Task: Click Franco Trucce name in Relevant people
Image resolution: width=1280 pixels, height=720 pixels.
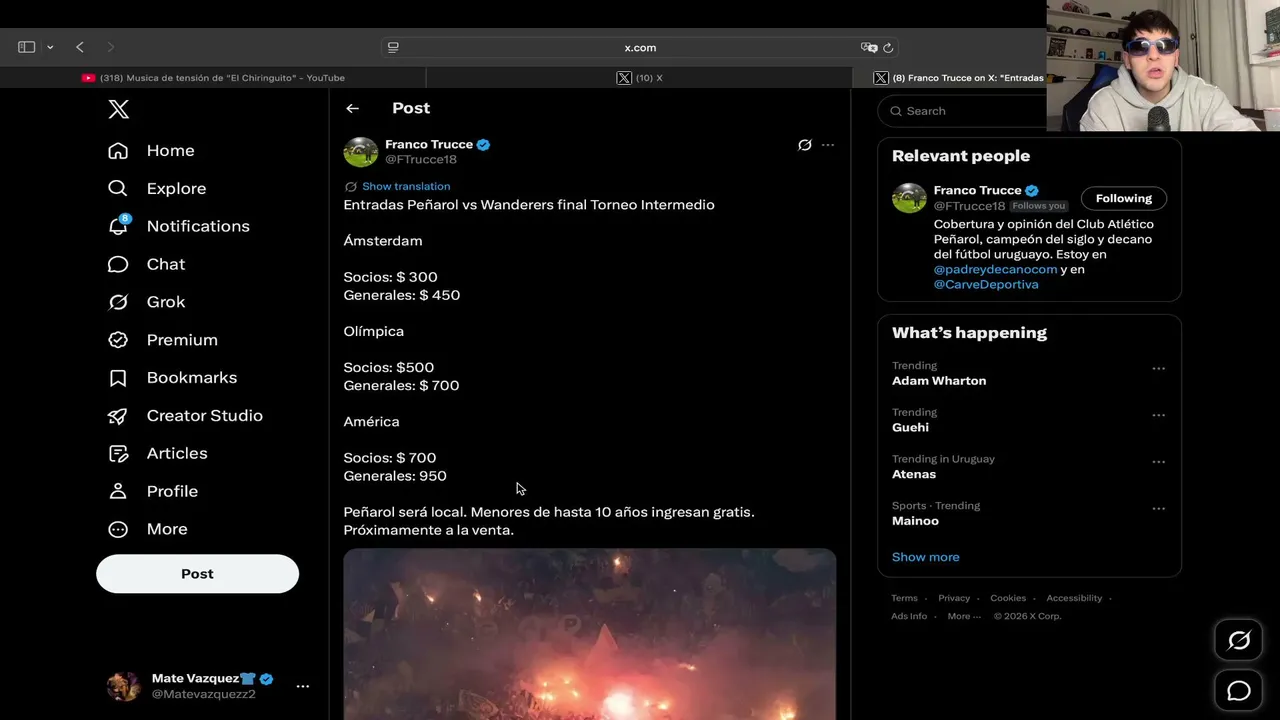Action: coord(977,190)
